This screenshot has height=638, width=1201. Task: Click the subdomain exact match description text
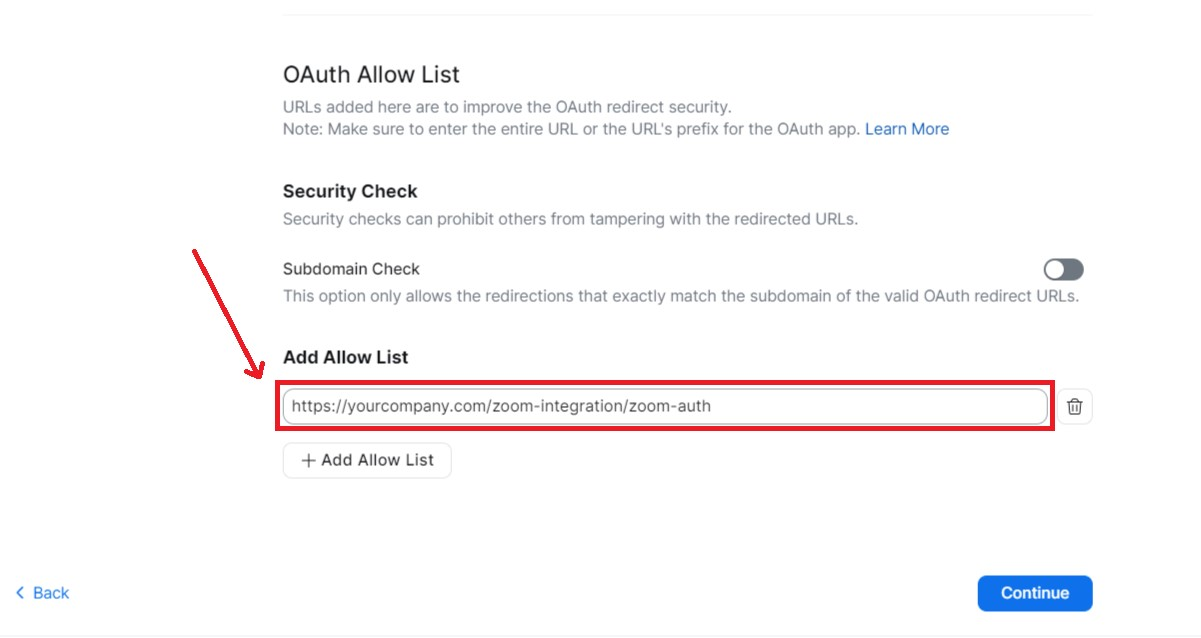pyautogui.click(x=680, y=296)
